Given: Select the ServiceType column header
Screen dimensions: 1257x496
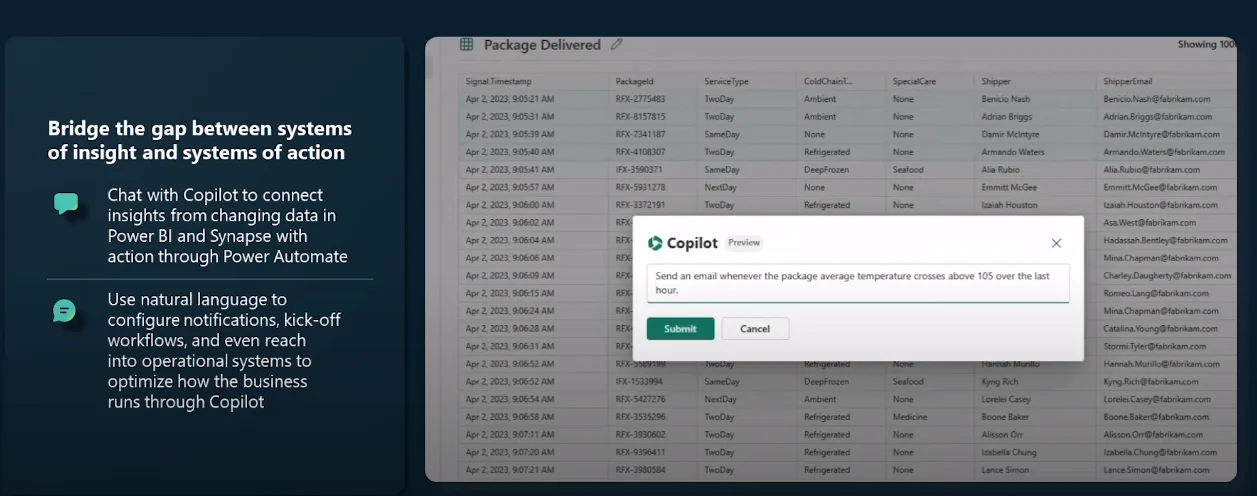Looking at the screenshot, I should tap(726, 81).
